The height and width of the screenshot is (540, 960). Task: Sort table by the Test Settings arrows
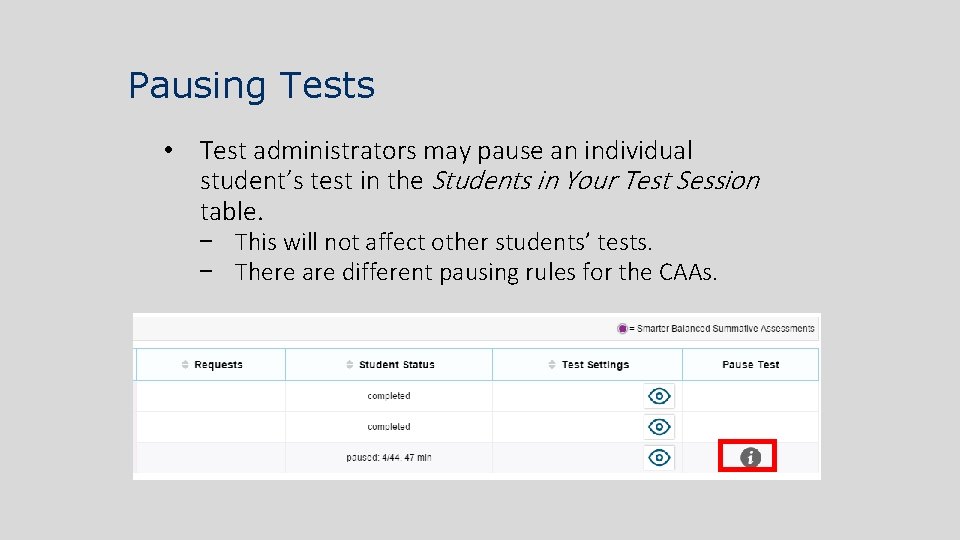[x=552, y=365]
